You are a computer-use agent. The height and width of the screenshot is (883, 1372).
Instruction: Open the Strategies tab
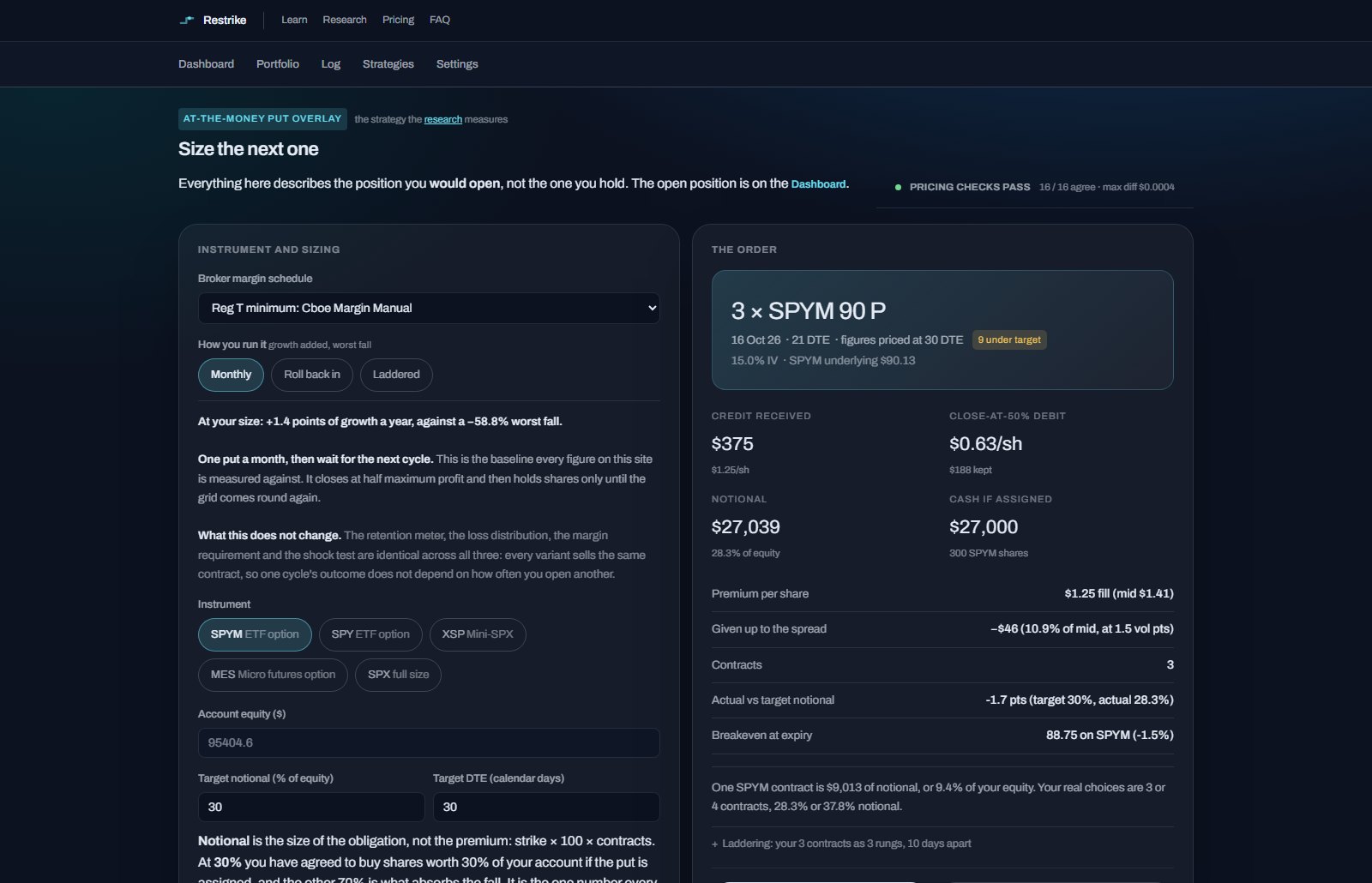[388, 64]
